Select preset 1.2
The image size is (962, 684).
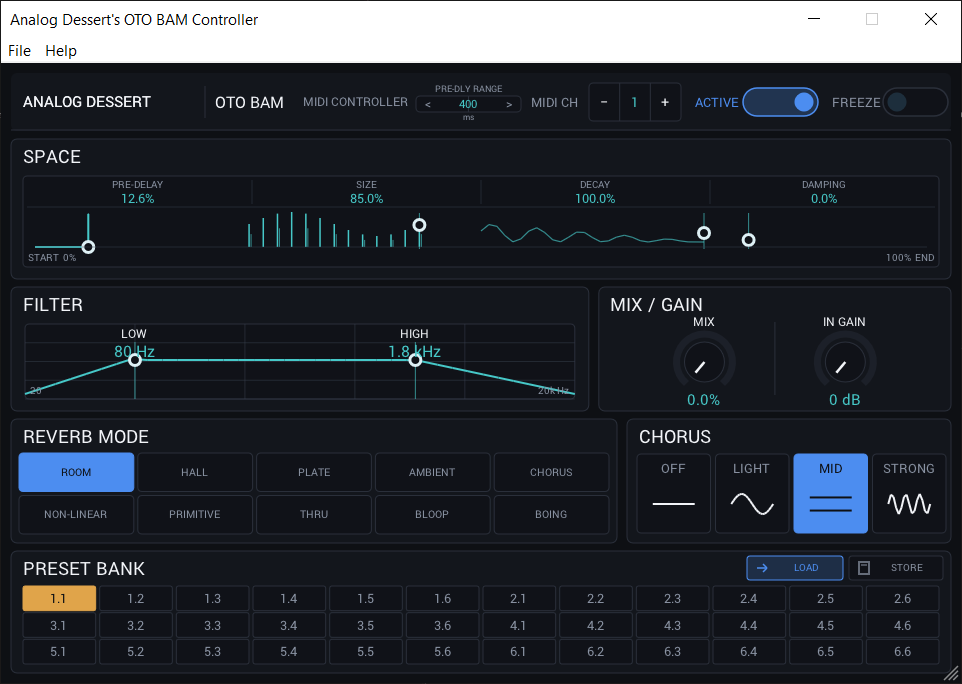click(136, 599)
